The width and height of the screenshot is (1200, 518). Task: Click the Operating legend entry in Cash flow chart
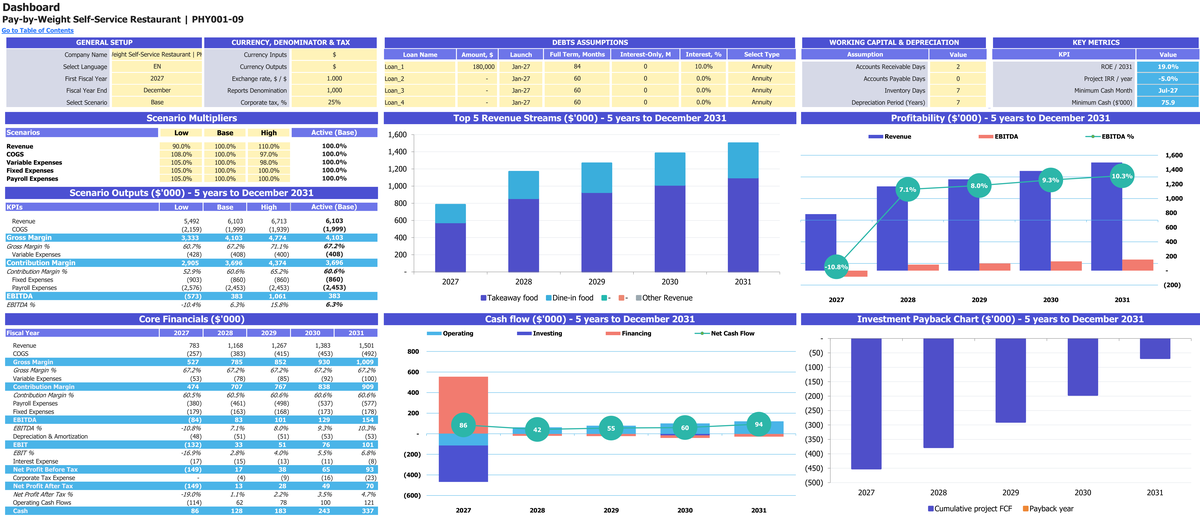[450, 333]
